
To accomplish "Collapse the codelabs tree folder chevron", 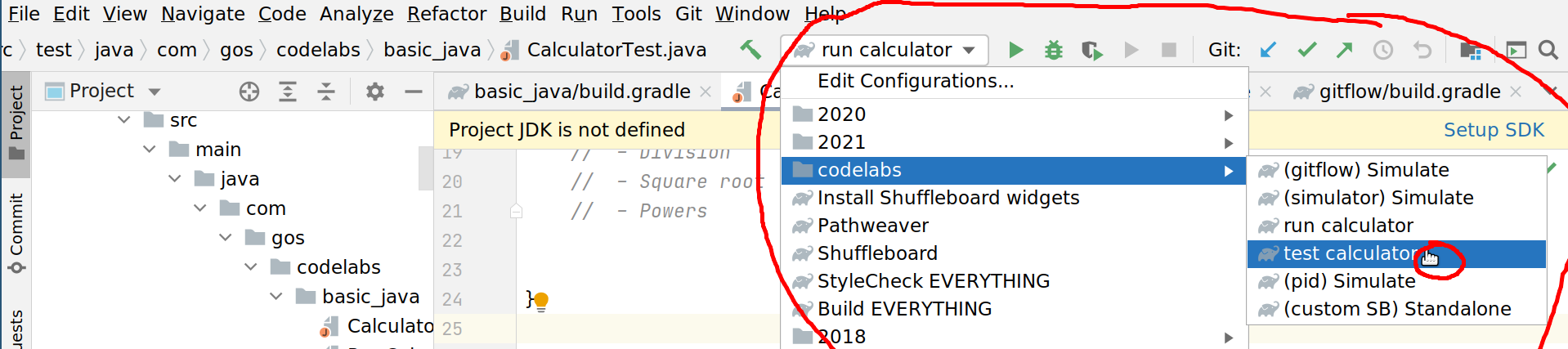I will coord(251,267).
